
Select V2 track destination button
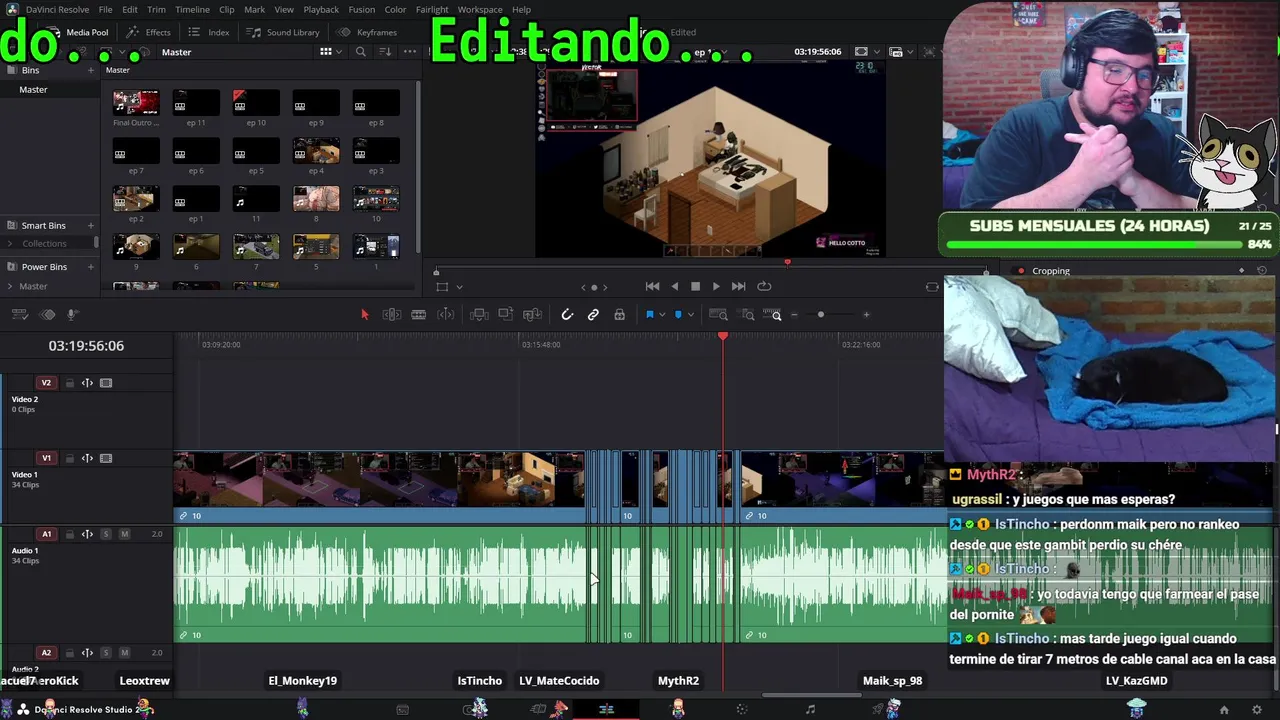tap(46, 383)
